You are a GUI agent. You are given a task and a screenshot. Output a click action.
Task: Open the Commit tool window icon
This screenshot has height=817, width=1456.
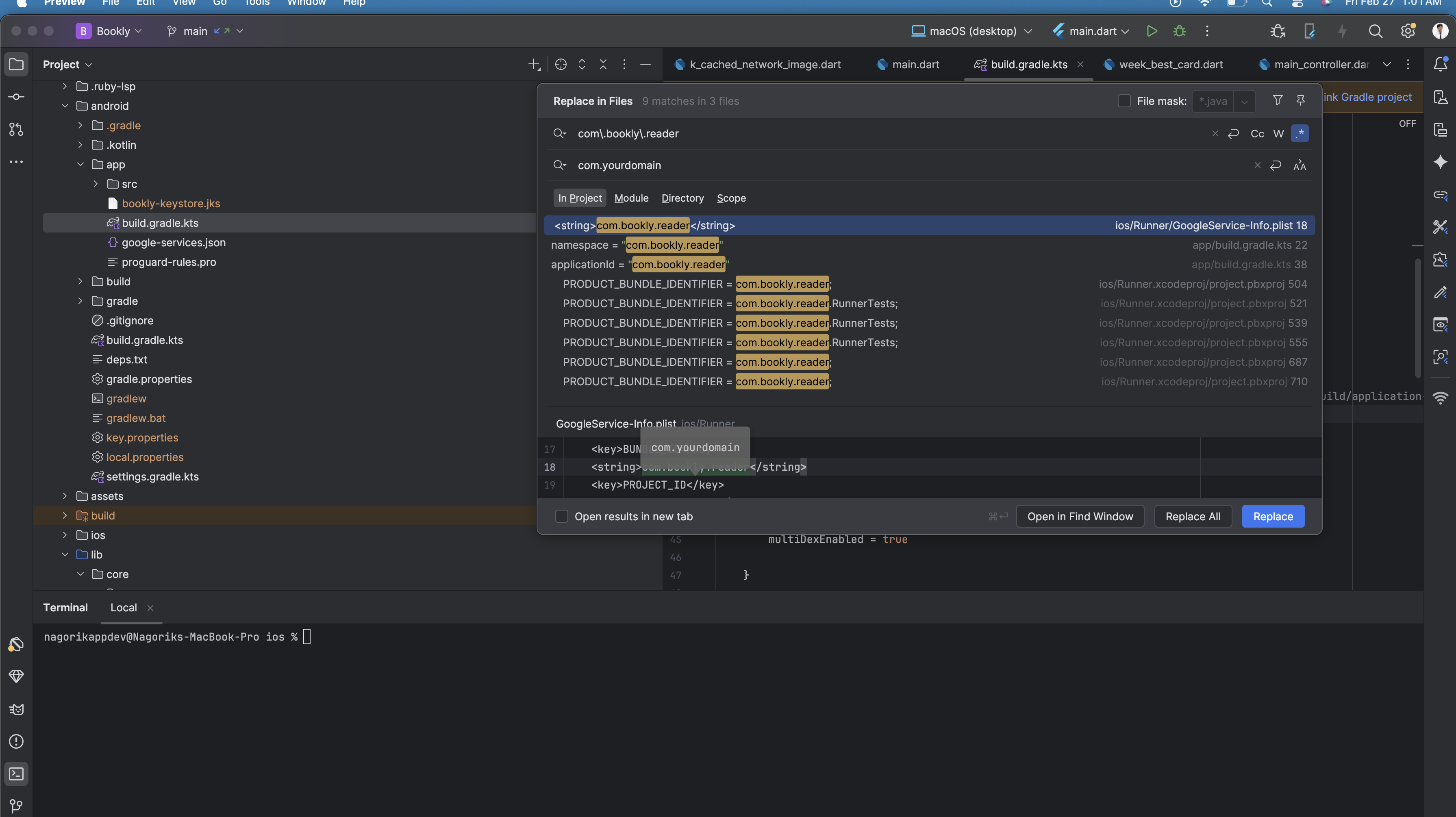pyautogui.click(x=16, y=97)
